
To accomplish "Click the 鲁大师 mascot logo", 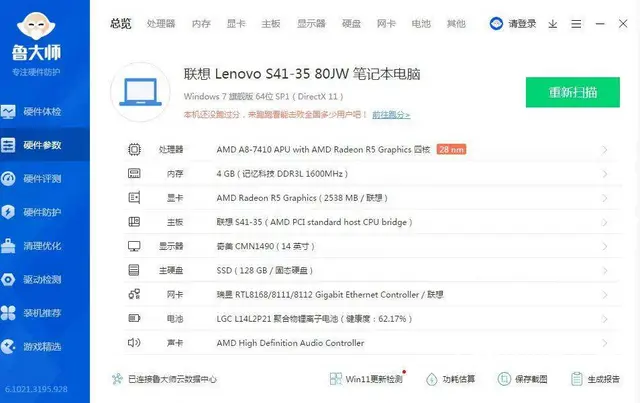I will (x=36, y=26).
